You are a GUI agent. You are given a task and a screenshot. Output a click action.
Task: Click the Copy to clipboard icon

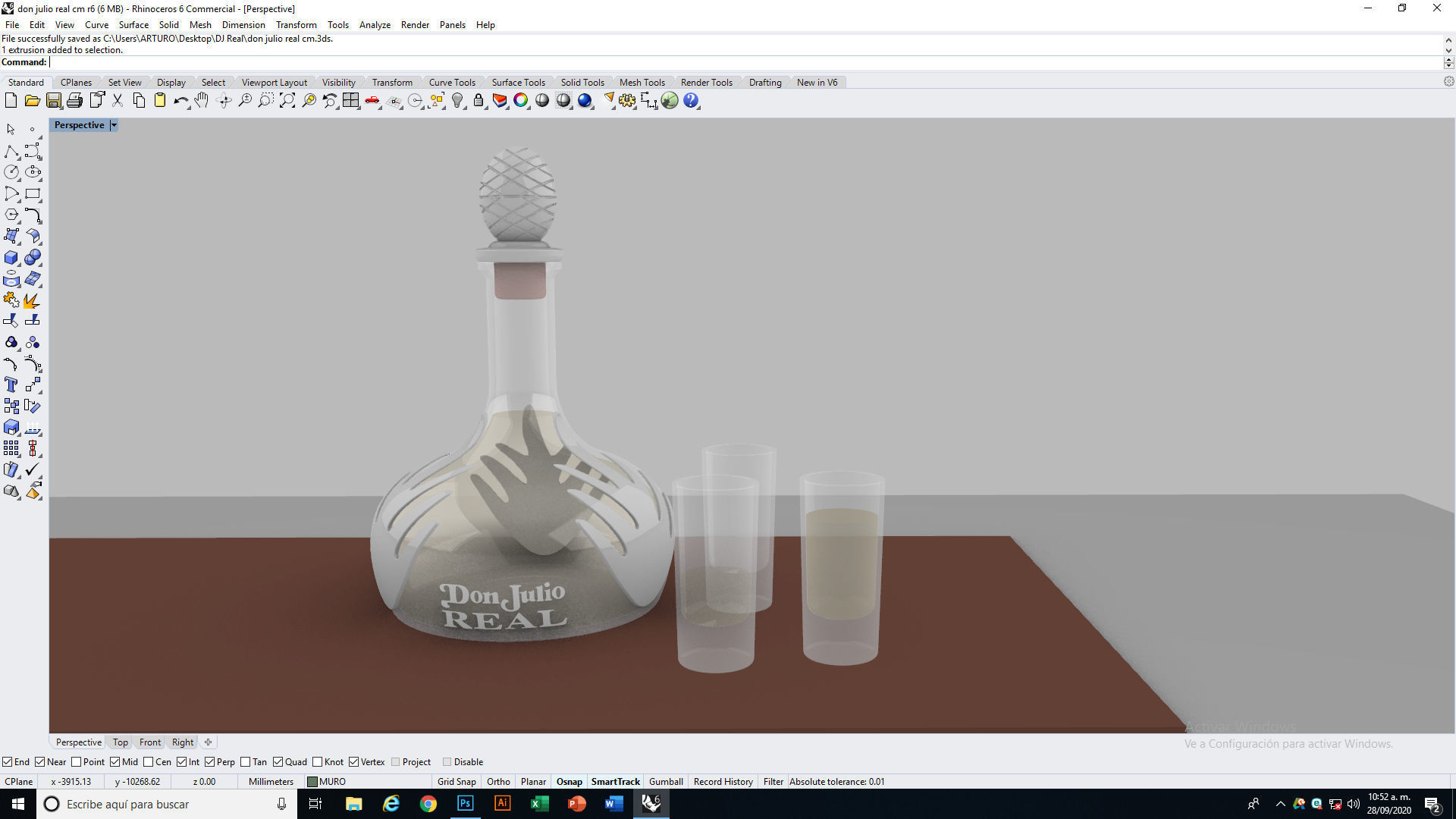point(139,100)
